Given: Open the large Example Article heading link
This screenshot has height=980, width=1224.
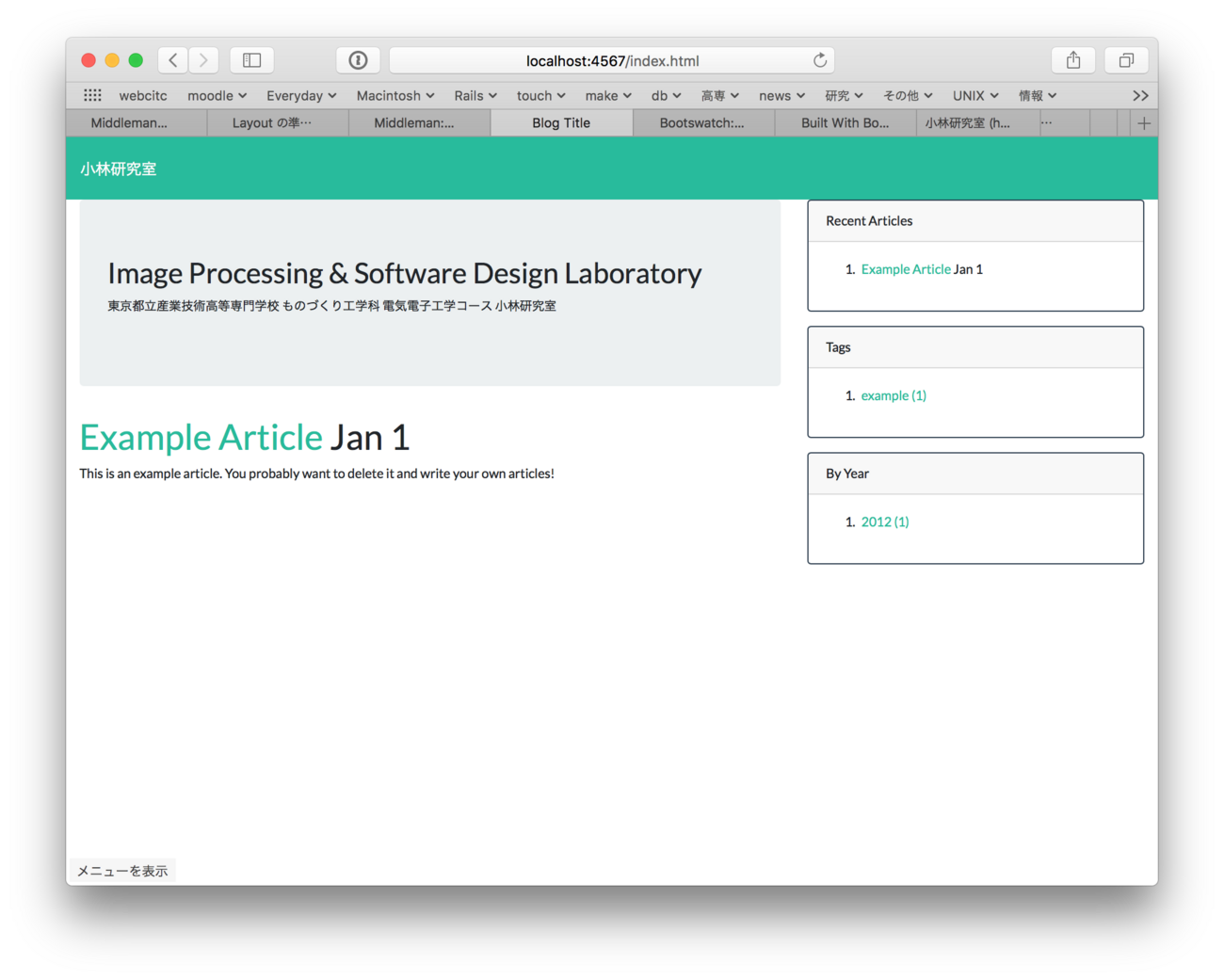Looking at the screenshot, I should [201, 438].
